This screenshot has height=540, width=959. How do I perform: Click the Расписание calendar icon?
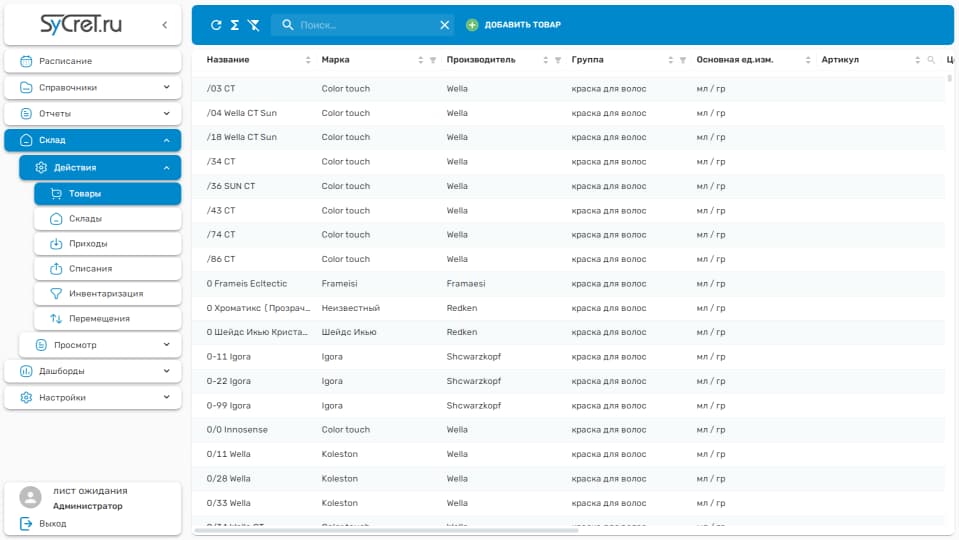[x=26, y=61]
